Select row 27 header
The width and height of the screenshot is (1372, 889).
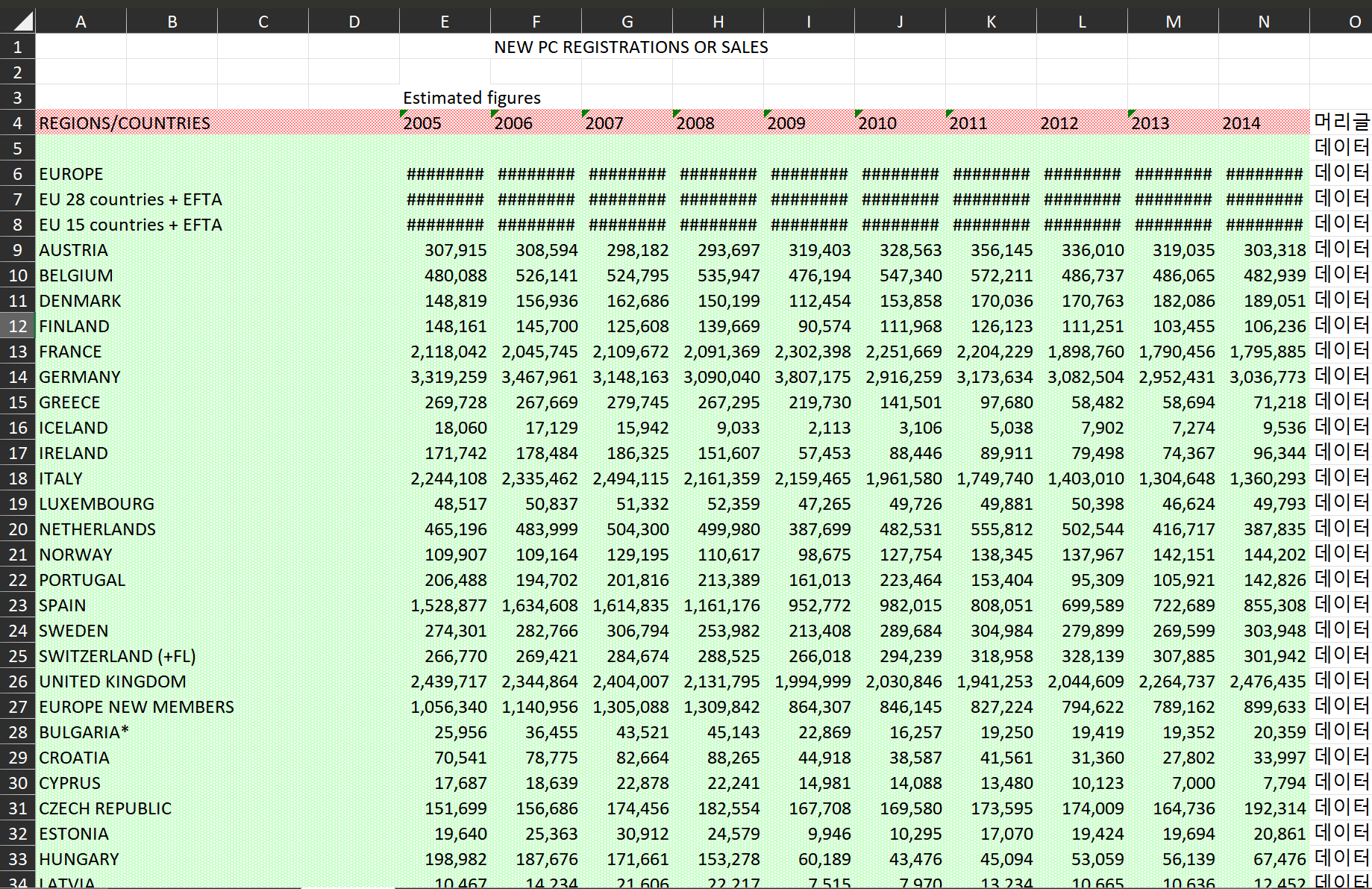point(17,707)
